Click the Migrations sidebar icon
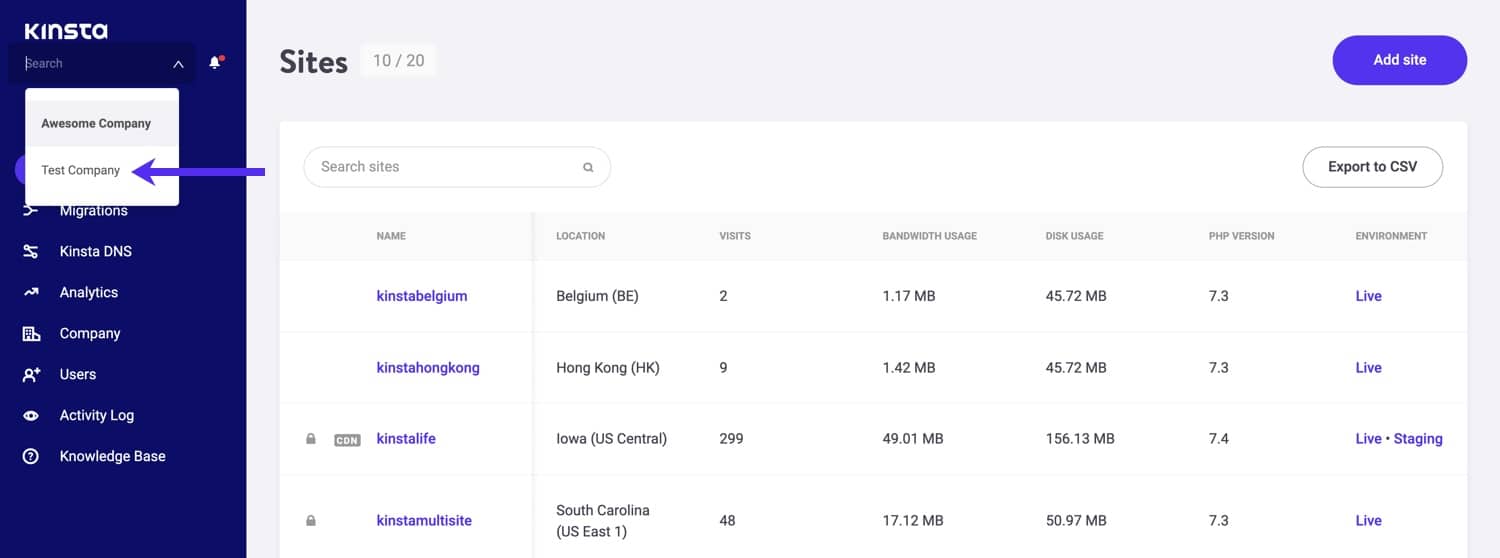 click(x=31, y=210)
